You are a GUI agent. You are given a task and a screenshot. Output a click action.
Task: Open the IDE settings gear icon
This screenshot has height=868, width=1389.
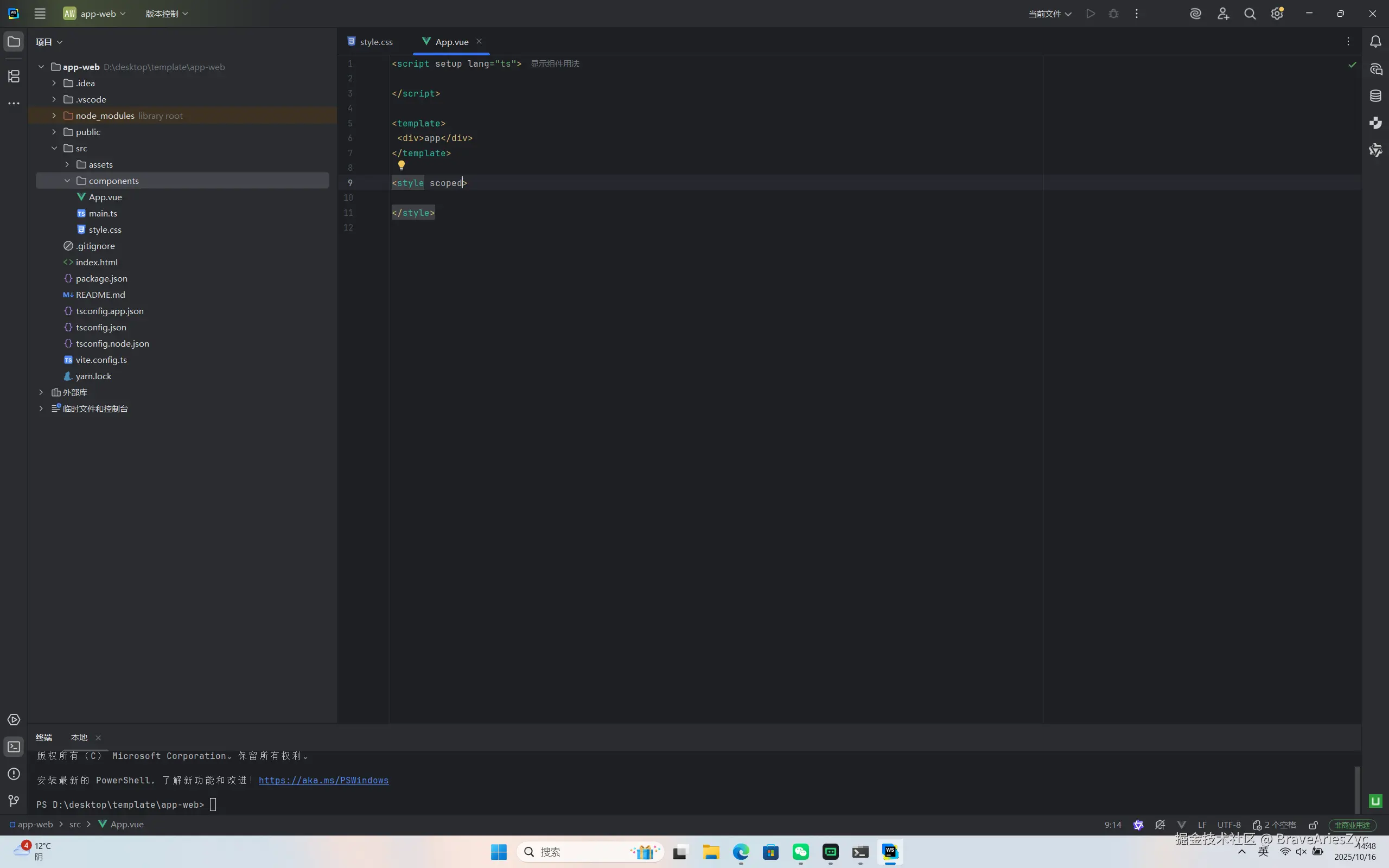click(1277, 14)
